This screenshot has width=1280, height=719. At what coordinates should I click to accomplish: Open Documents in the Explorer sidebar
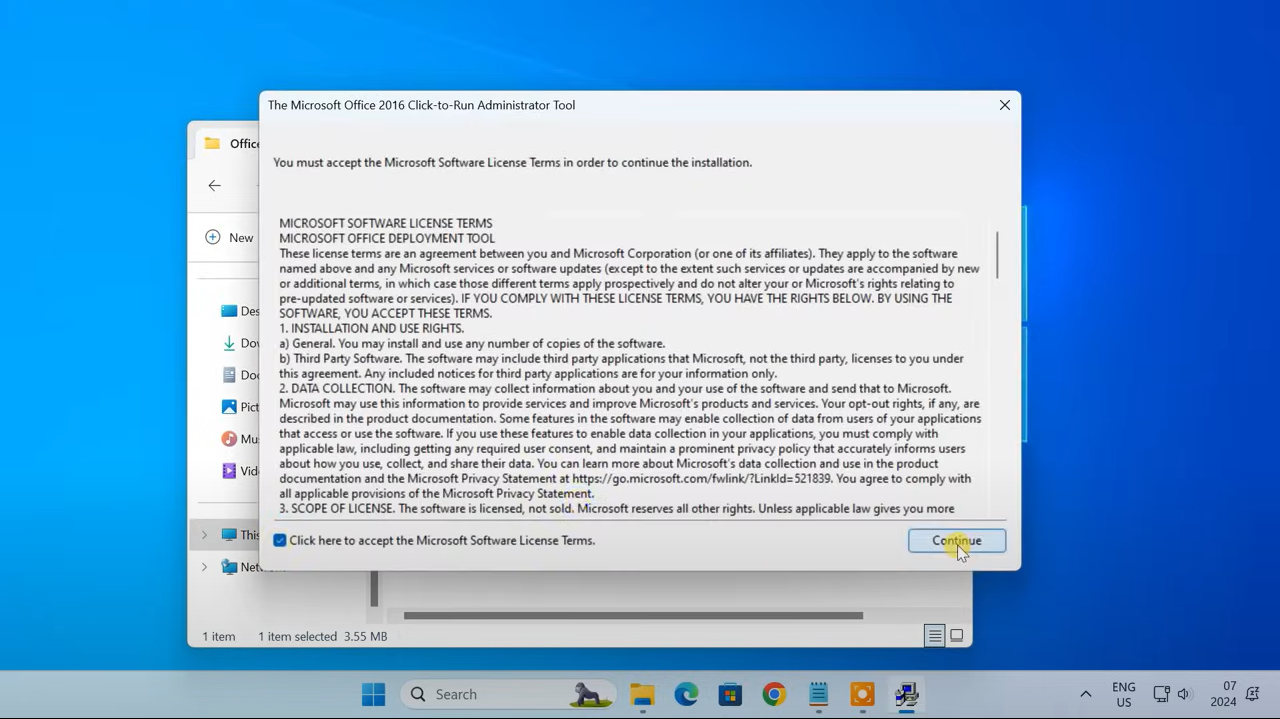point(240,375)
